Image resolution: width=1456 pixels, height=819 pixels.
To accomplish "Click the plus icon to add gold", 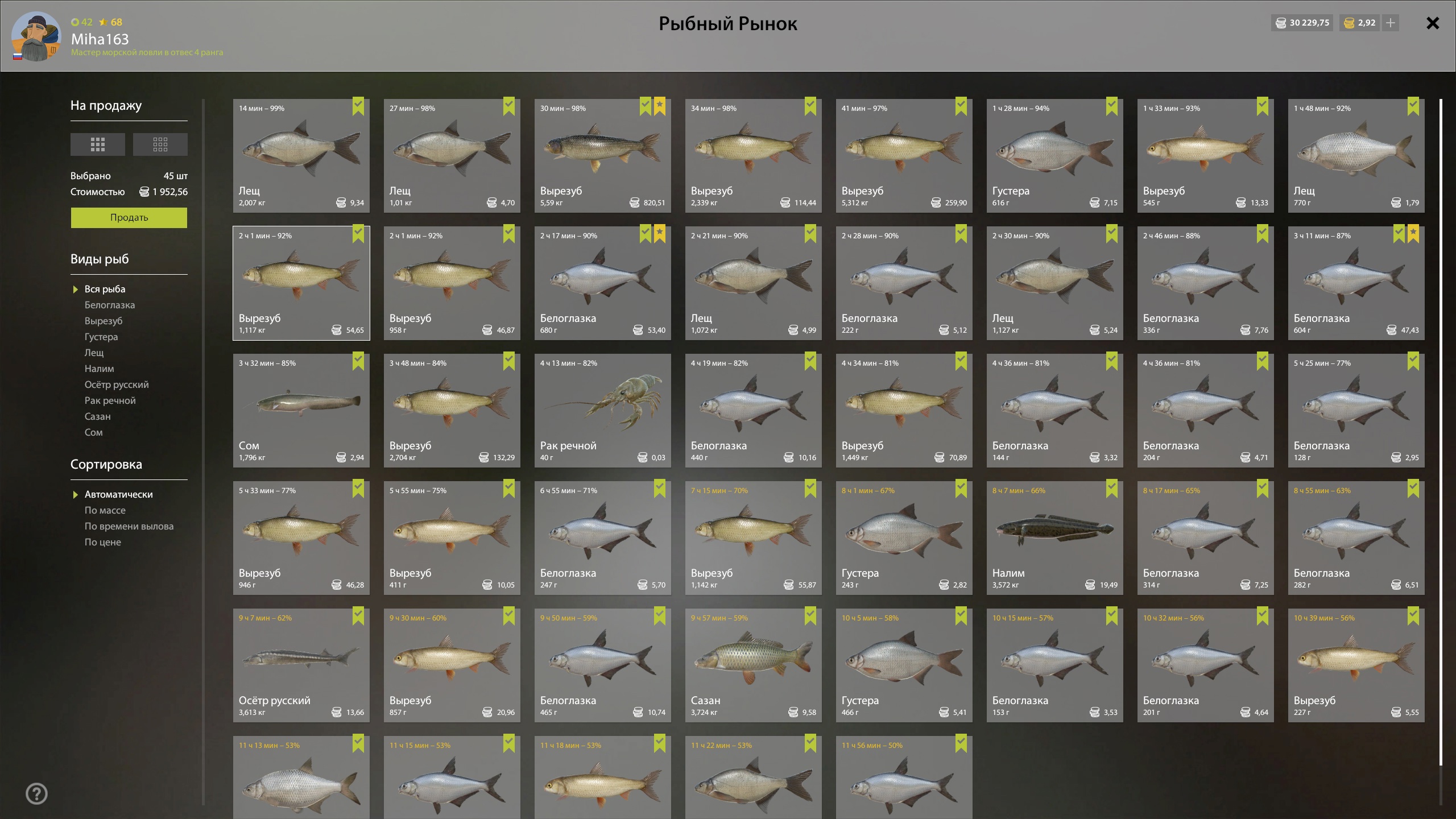I will 1391,23.
